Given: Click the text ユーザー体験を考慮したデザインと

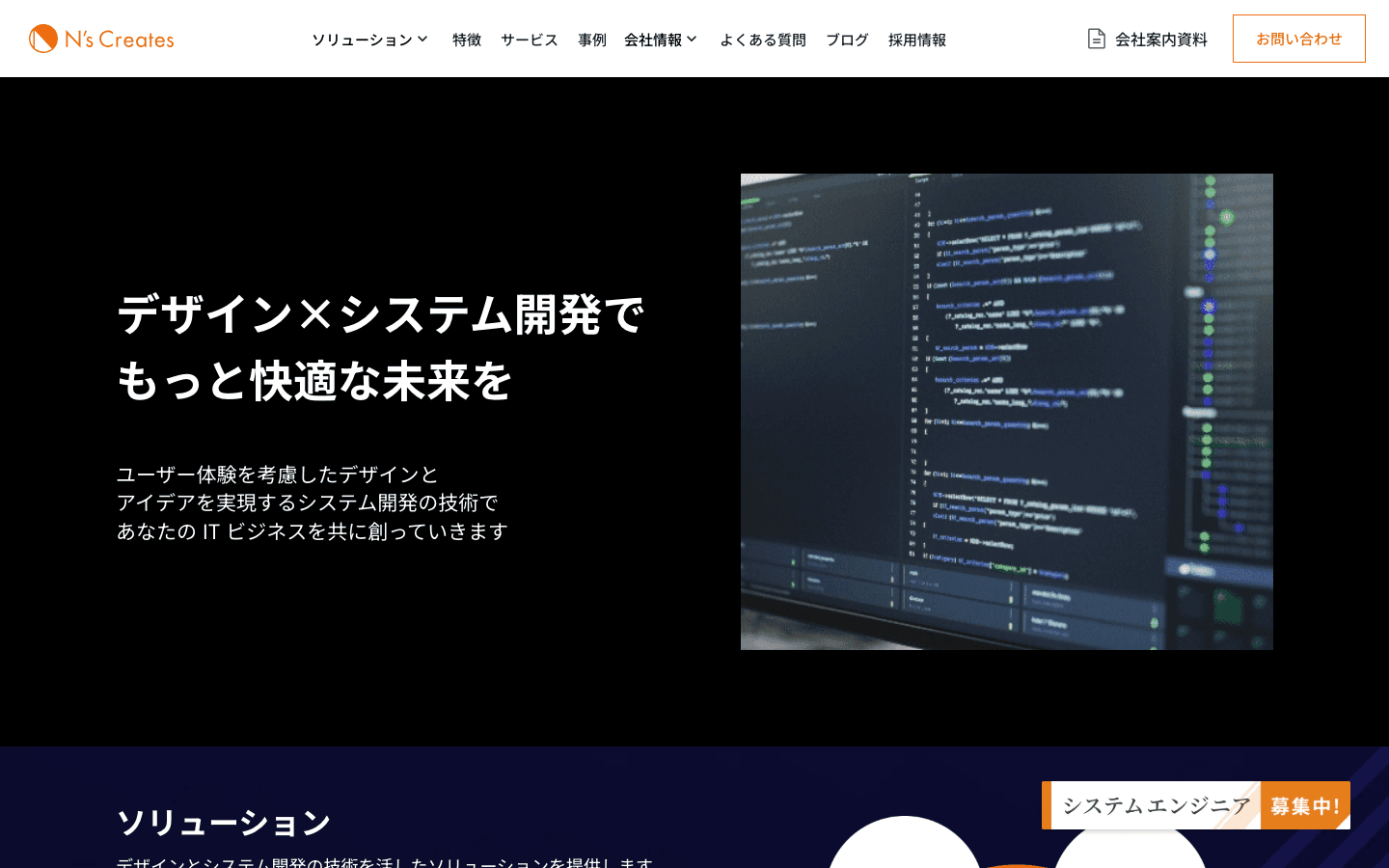Looking at the screenshot, I should (x=278, y=475).
